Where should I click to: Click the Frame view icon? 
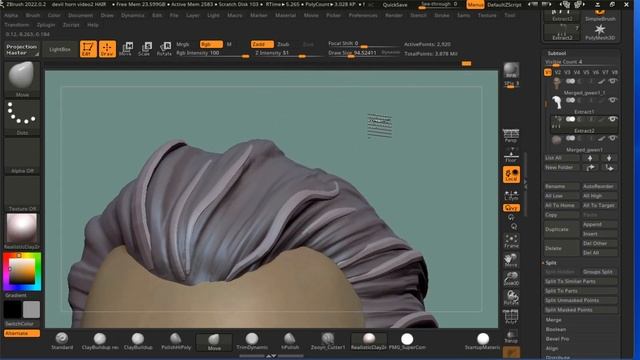511,241
